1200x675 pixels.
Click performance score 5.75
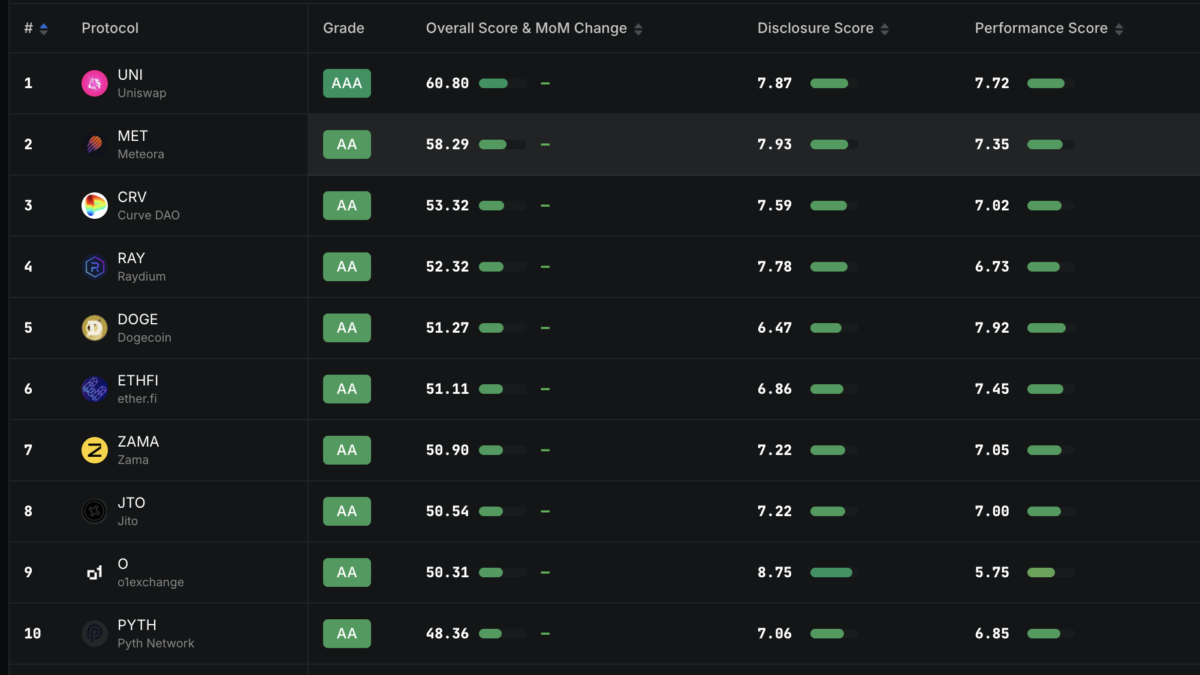pyautogui.click(x=992, y=572)
